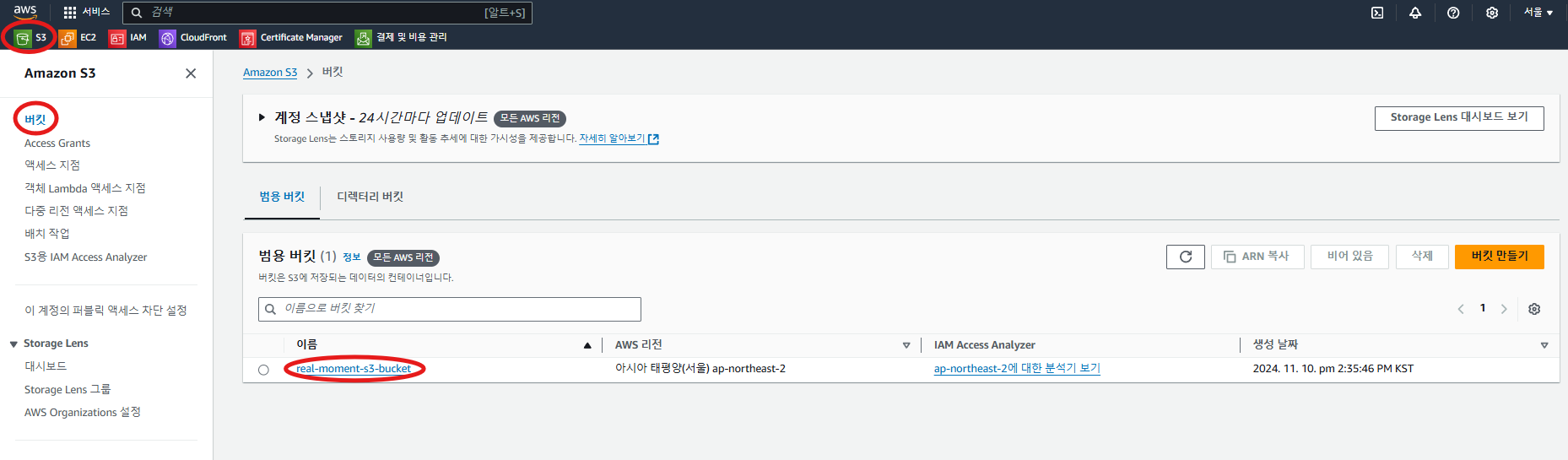Go to next page of buckets

pos(1504,309)
